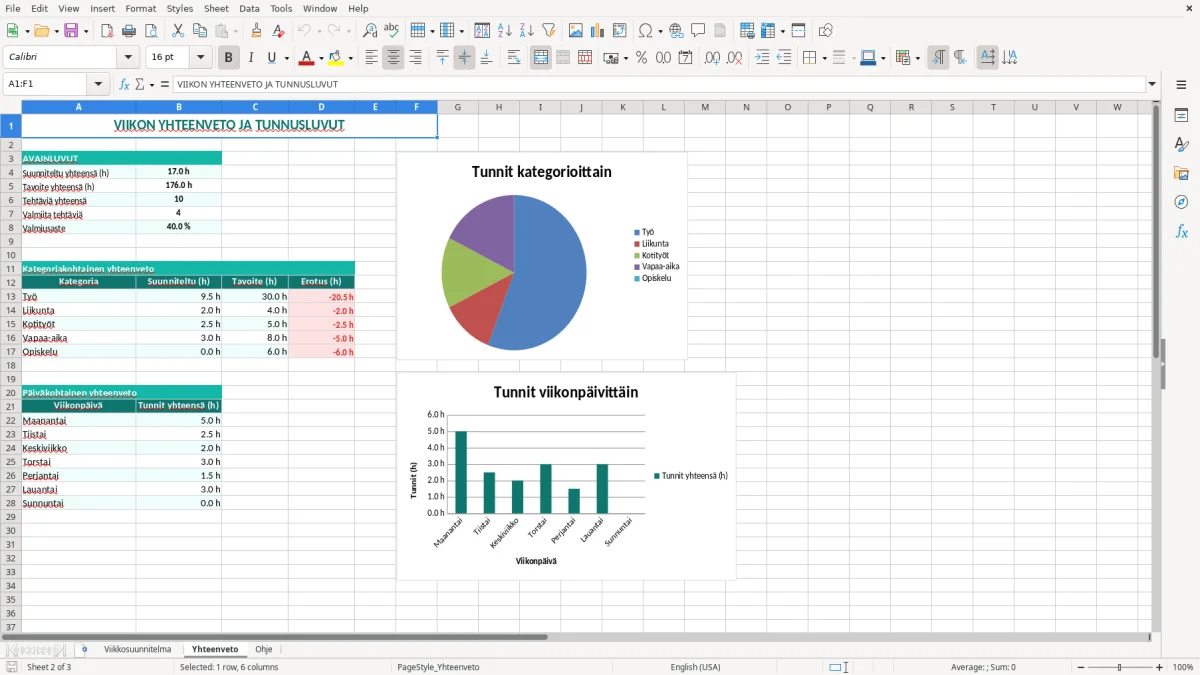Image resolution: width=1200 pixels, height=675 pixels.
Task: Click the zoom in plus button
Action: pyautogui.click(x=1160, y=667)
